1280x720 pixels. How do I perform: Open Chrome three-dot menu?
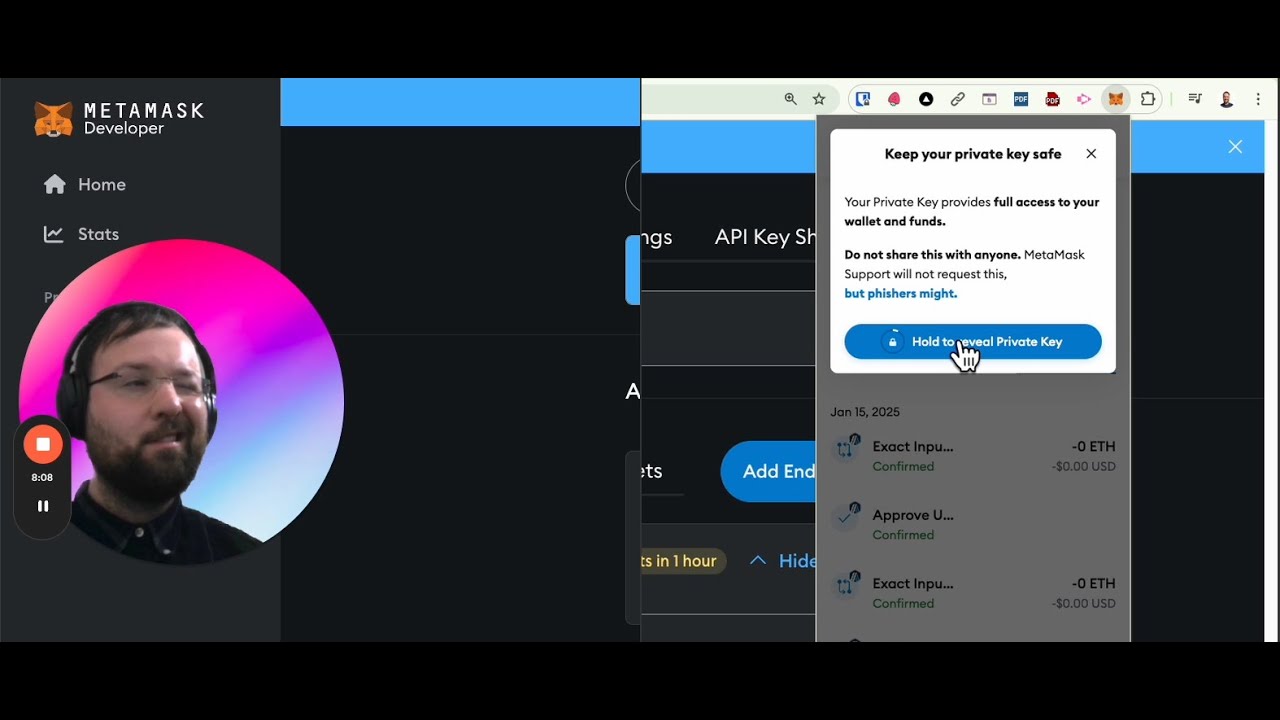pyautogui.click(x=1258, y=99)
